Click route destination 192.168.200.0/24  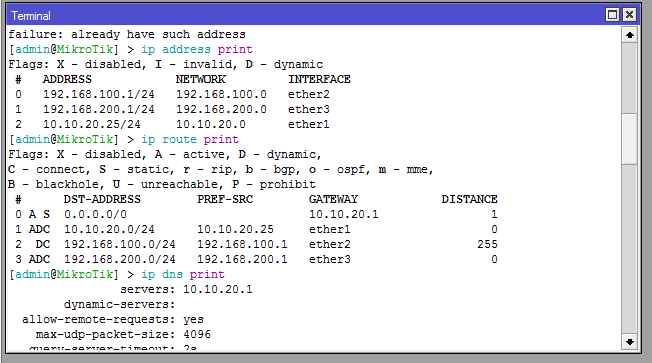click(119, 259)
